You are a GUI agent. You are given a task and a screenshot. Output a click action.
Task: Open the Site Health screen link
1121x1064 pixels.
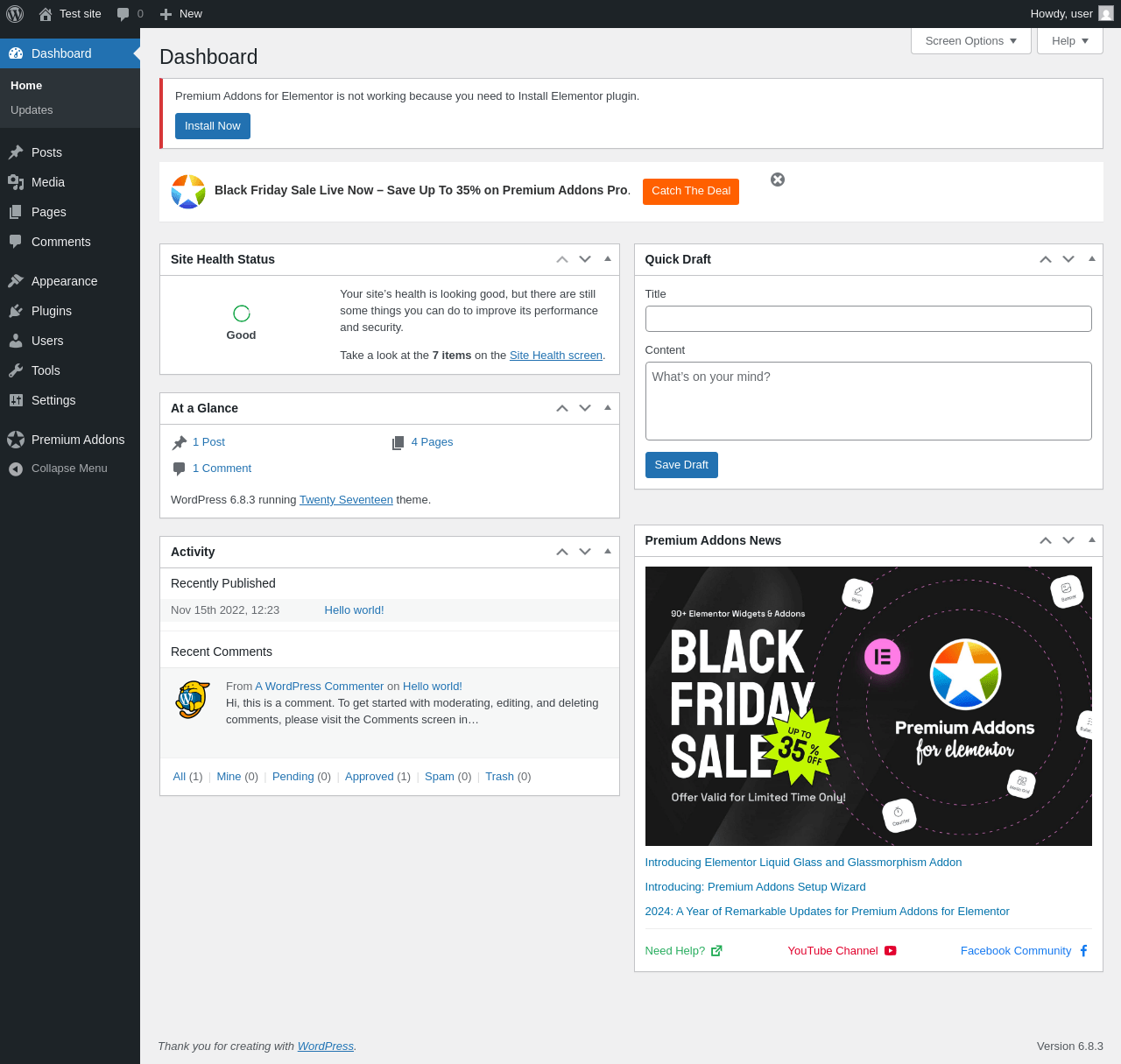(556, 356)
